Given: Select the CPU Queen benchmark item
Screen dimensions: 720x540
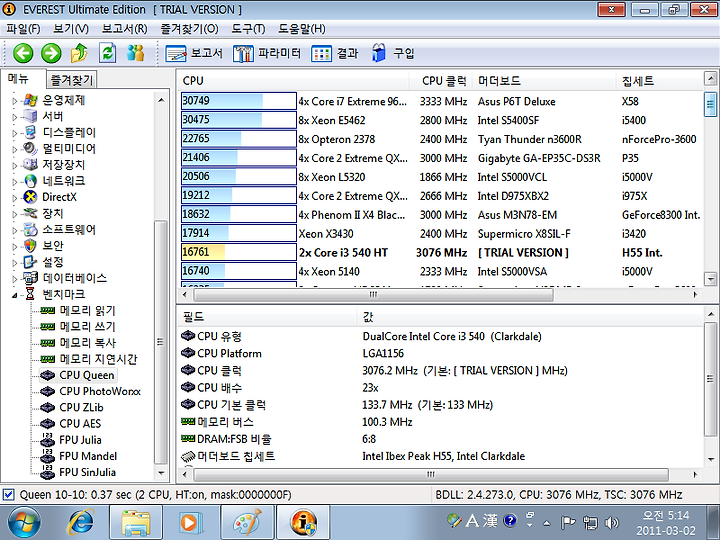Looking at the screenshot, I should pyautogui.click(x=78, y=375).
